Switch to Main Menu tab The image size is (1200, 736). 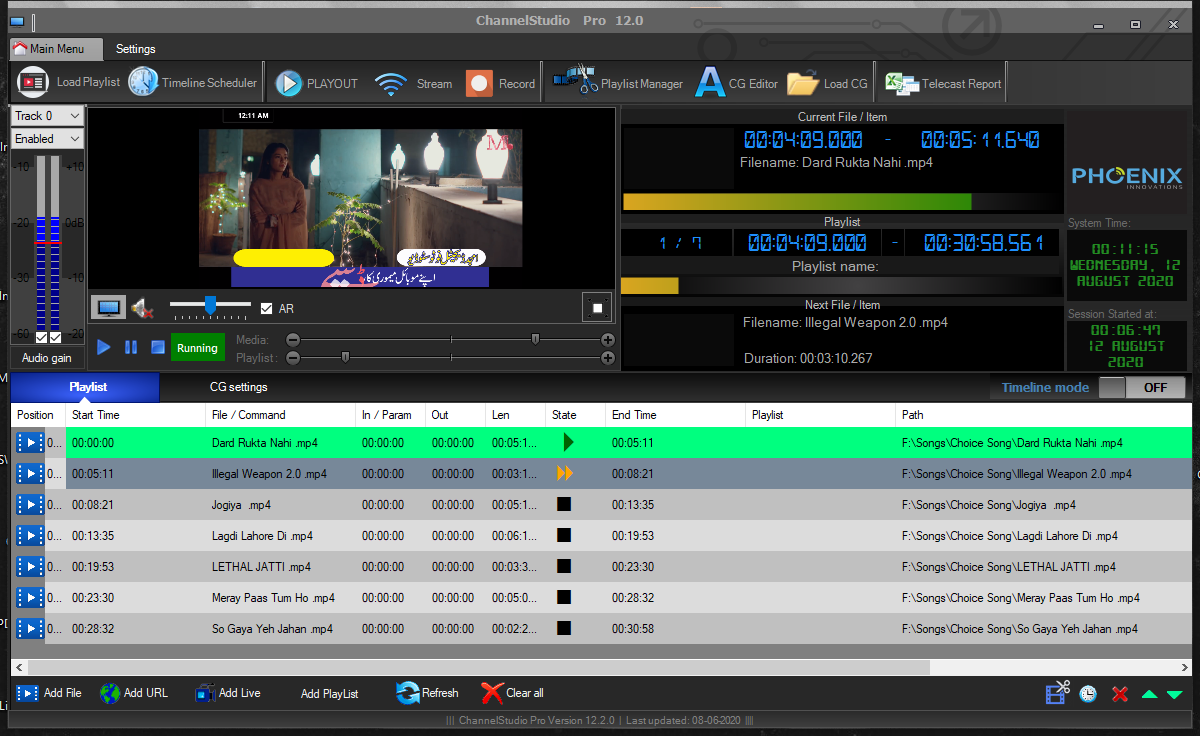click(56, 48)
